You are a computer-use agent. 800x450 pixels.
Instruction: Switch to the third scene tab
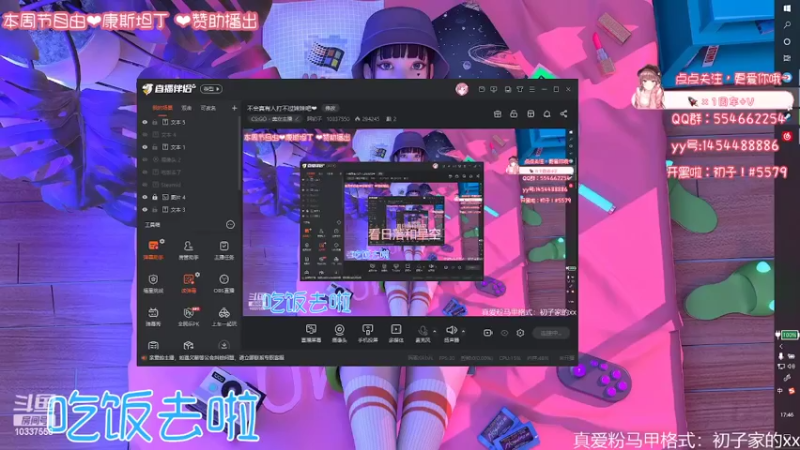coord(208,108)
